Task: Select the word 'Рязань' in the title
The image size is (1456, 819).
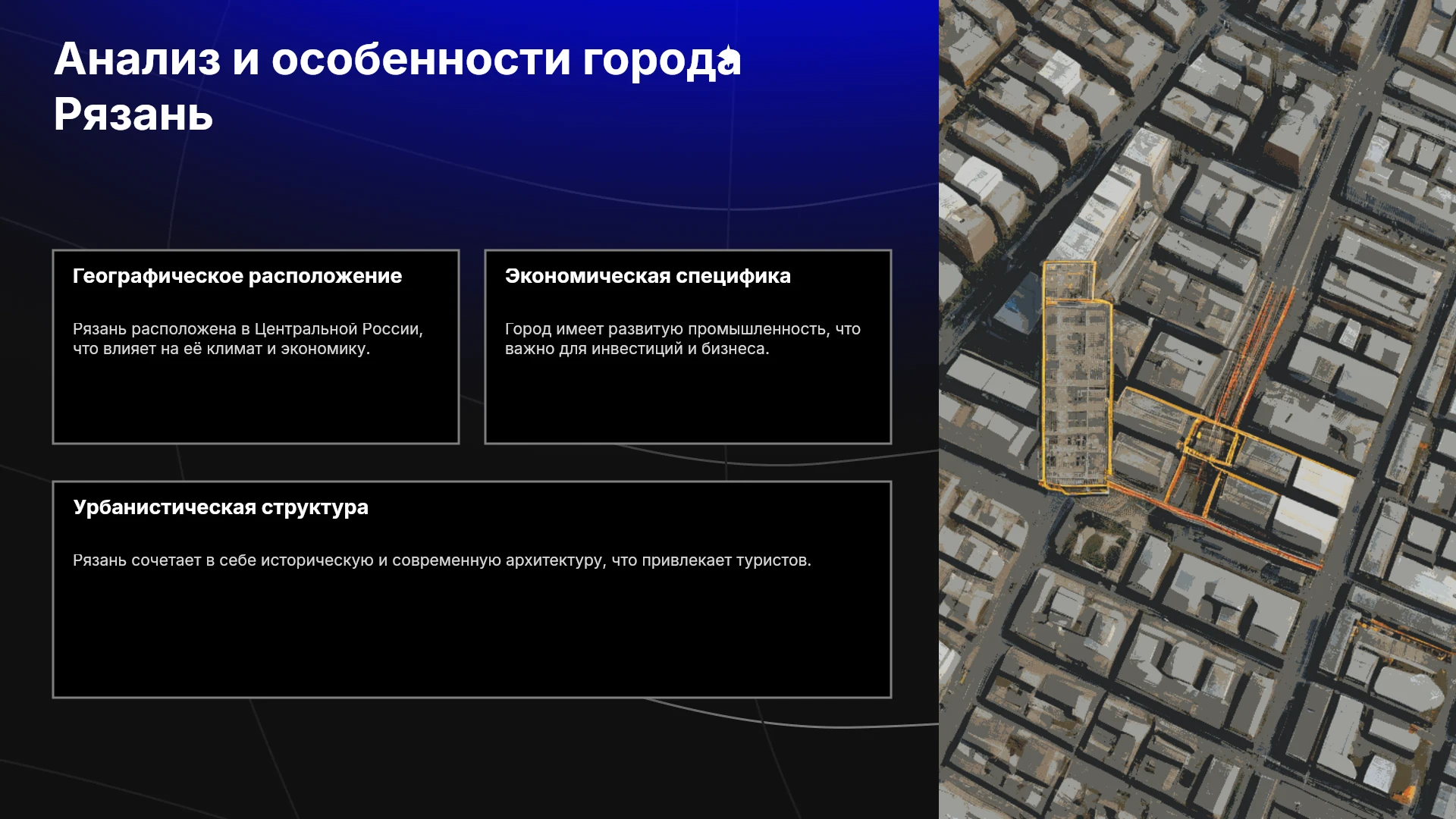Action: coord(133,115)
